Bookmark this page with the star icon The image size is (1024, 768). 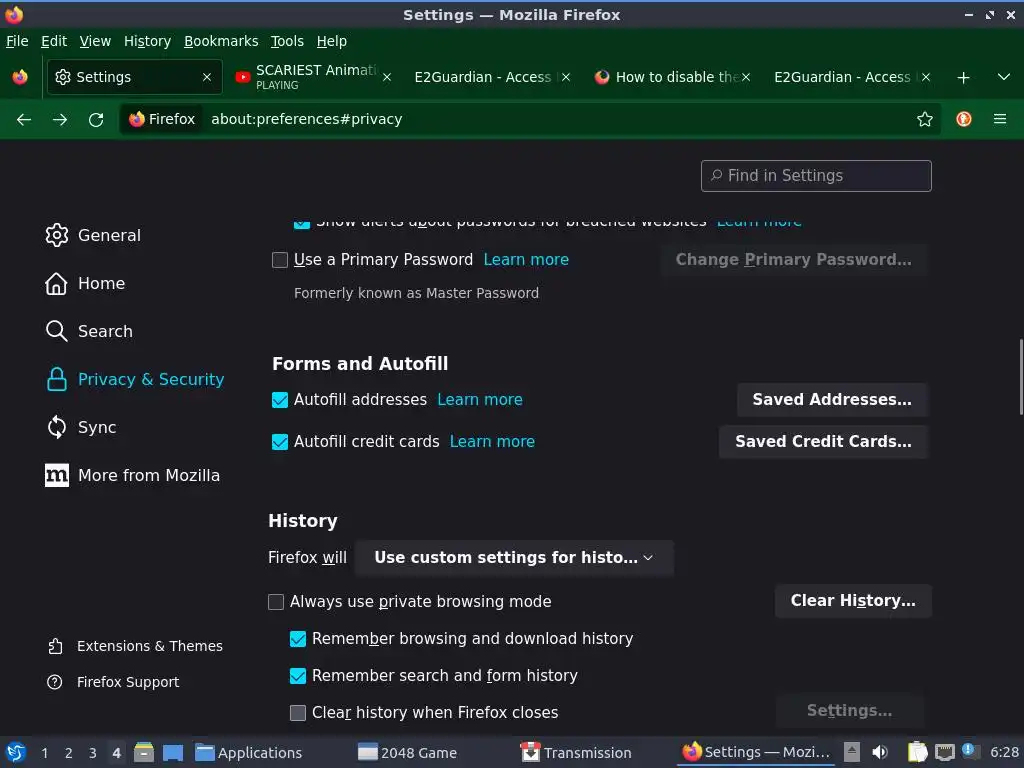[x=924, y=120]
